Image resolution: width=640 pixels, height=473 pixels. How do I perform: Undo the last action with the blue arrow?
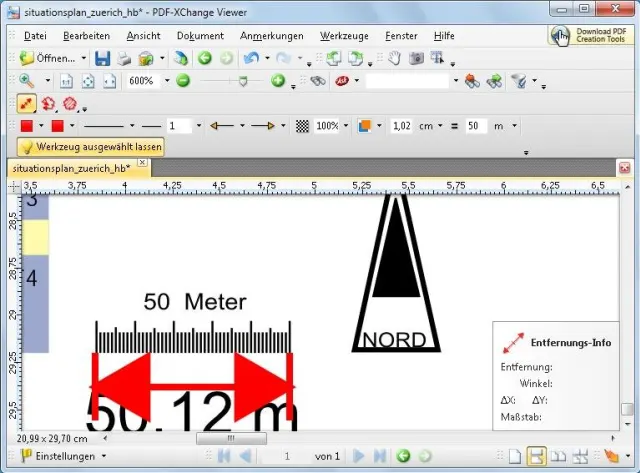(251, 58)
